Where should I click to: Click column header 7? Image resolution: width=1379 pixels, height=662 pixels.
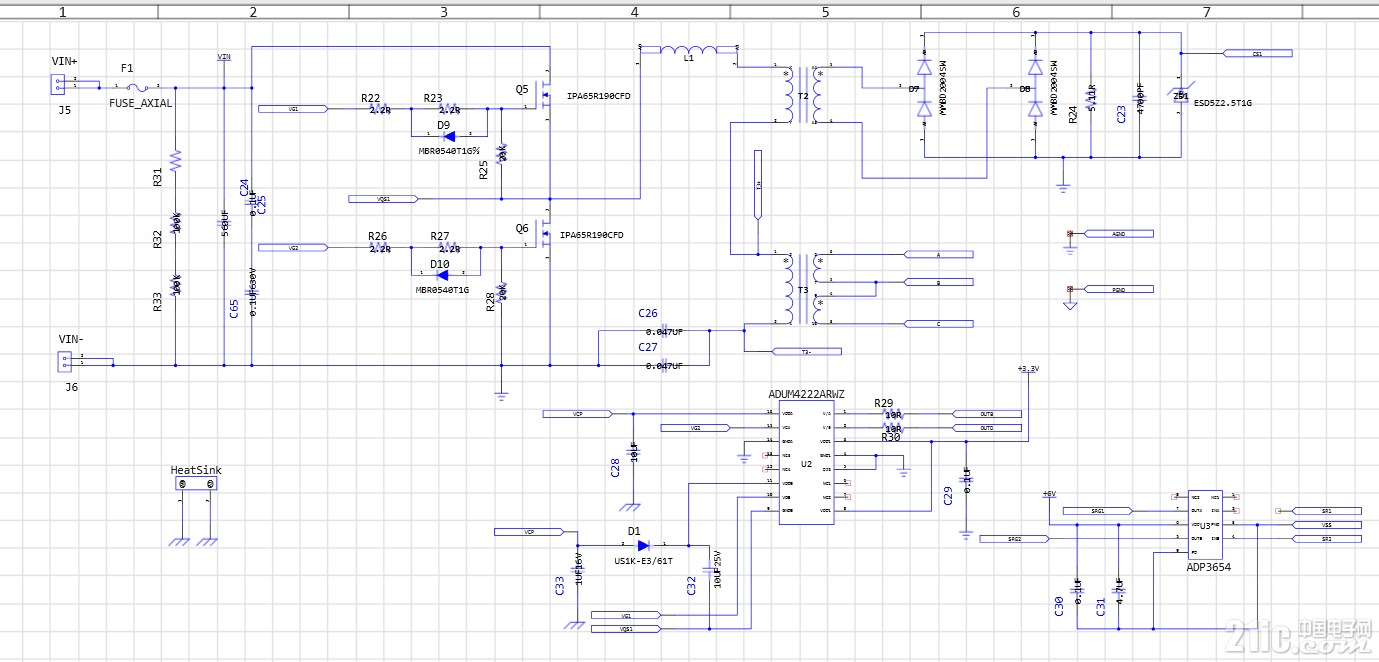click(1206, 12)
